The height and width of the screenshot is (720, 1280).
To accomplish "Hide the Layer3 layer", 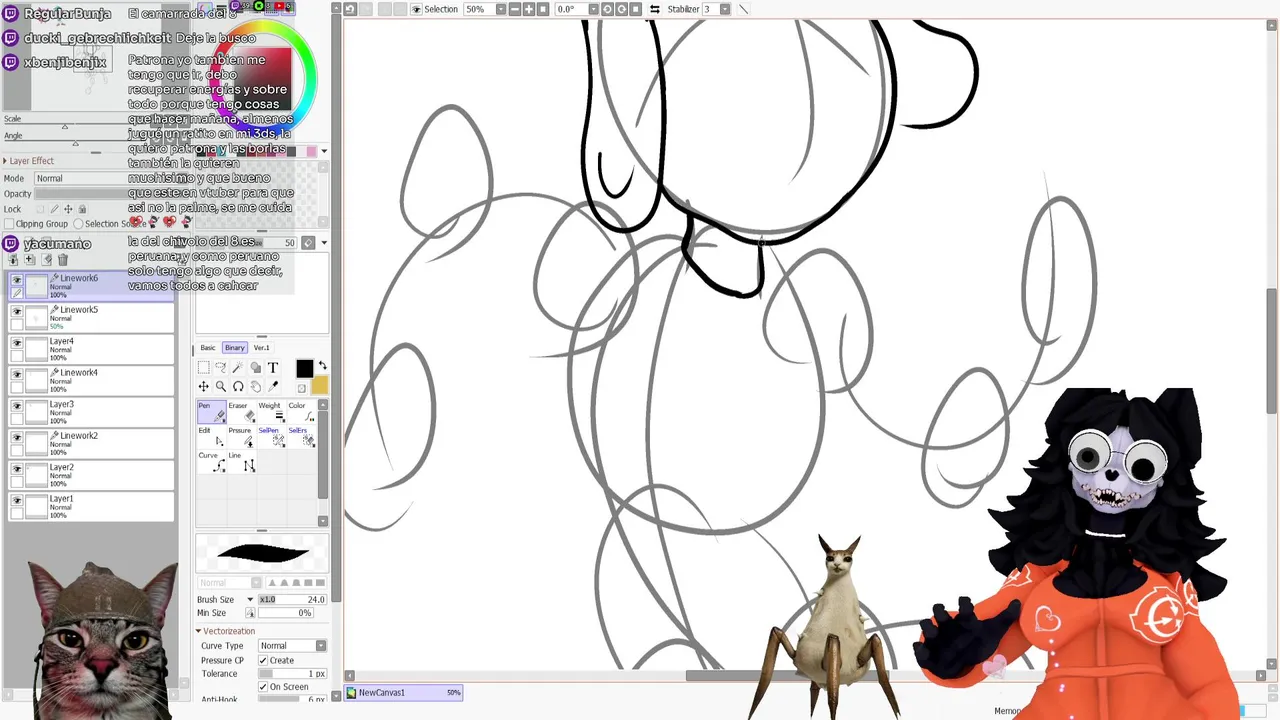I will tap(17, 406).
